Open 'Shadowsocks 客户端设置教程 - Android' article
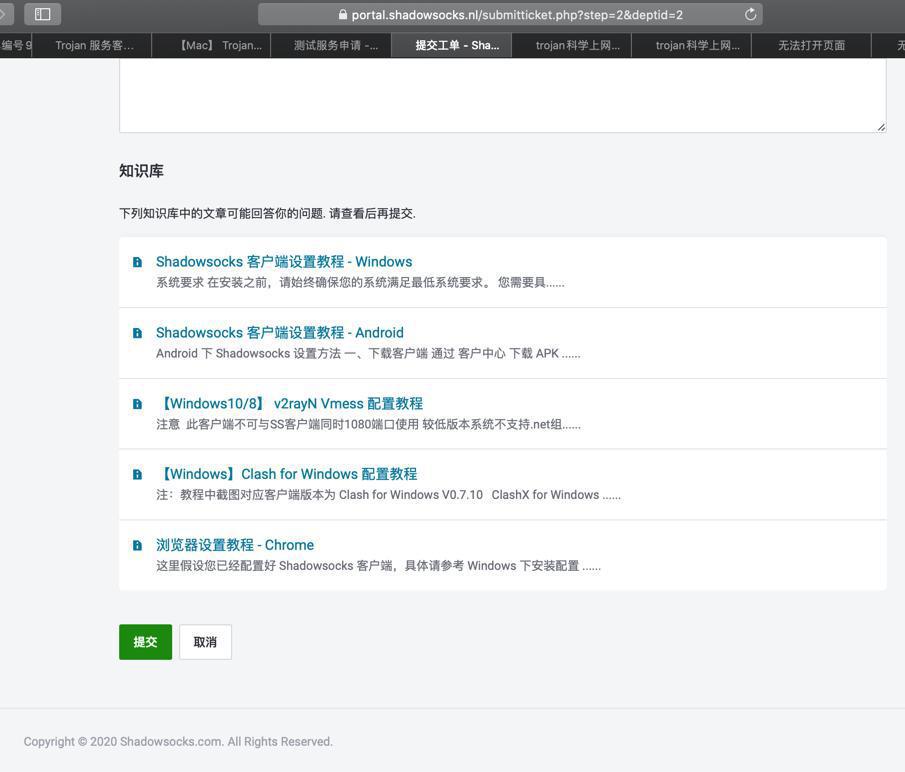The image size is (905, 772). point(279,333)
